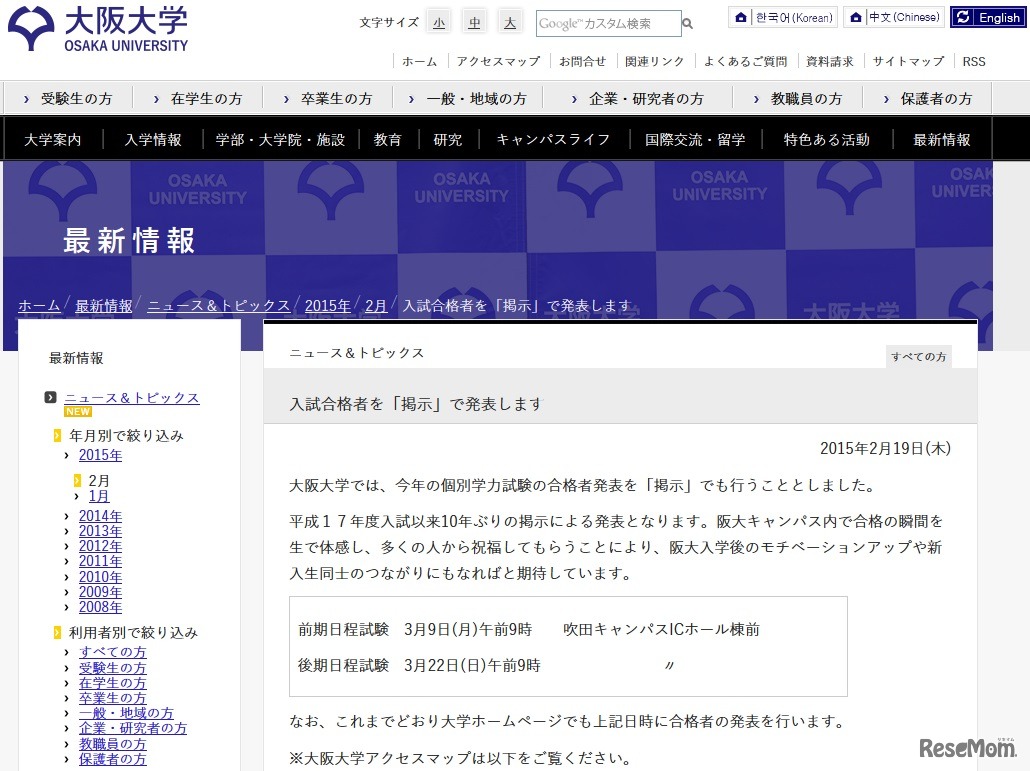The height and width of the screenshot is (771, 1030).
Task: Set font size to 大 (large)
Action: point(510,21)
